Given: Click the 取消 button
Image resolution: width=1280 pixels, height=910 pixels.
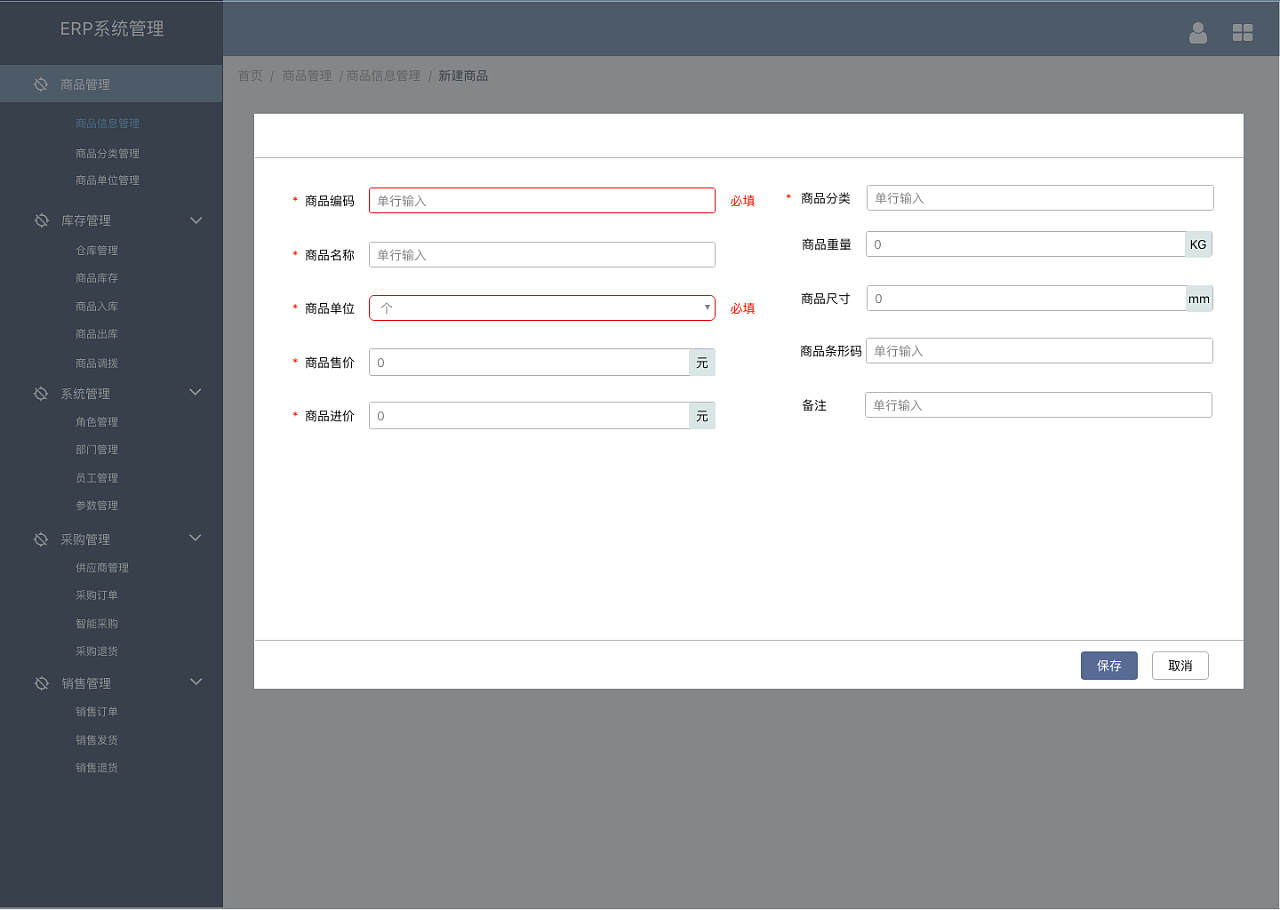Looking at the screenshot, I should 1180,666.
